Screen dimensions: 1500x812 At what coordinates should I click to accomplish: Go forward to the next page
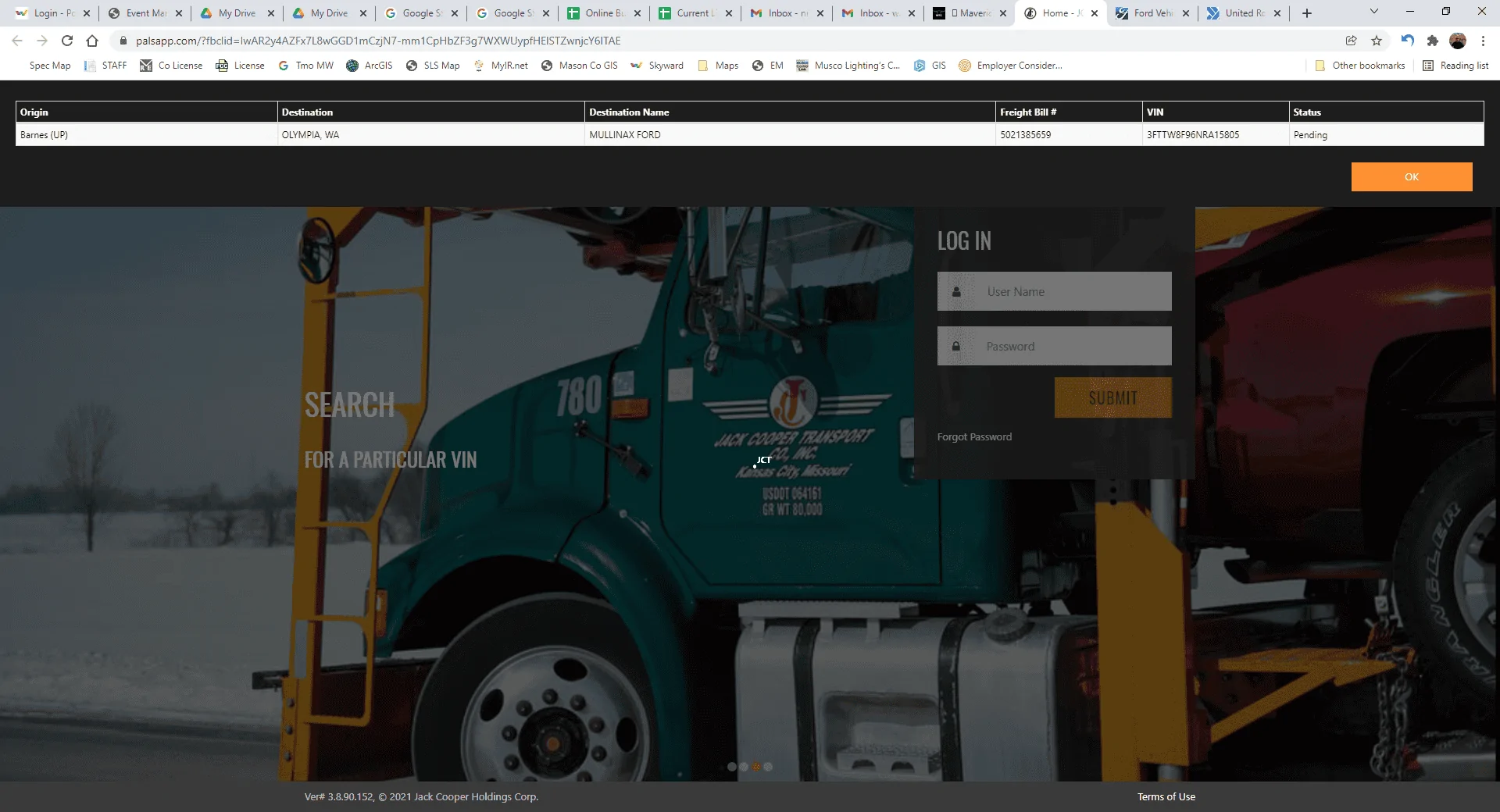(42, 41)
